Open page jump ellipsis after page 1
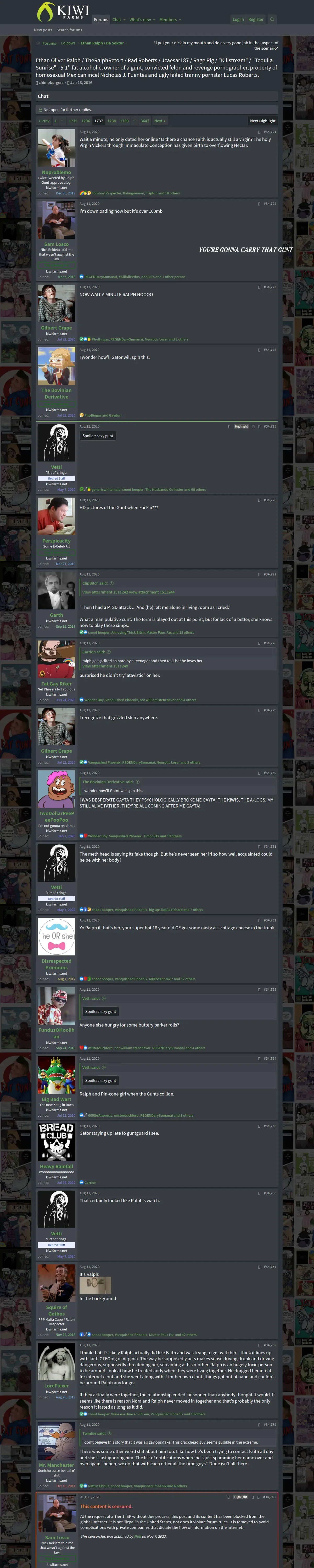The image size is (314, 1568). pos(63,121)
